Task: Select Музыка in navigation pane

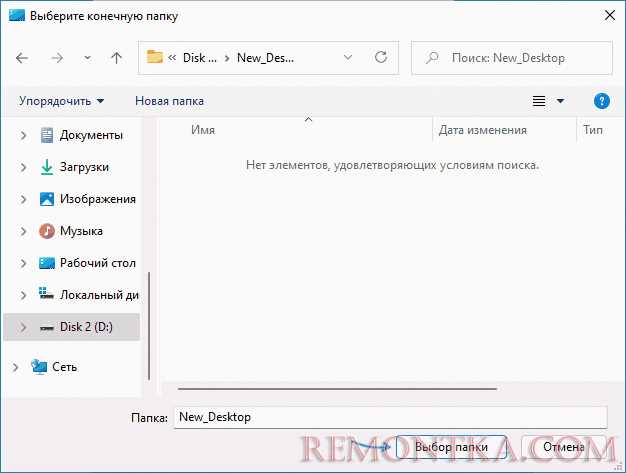Action: (81, 231)
